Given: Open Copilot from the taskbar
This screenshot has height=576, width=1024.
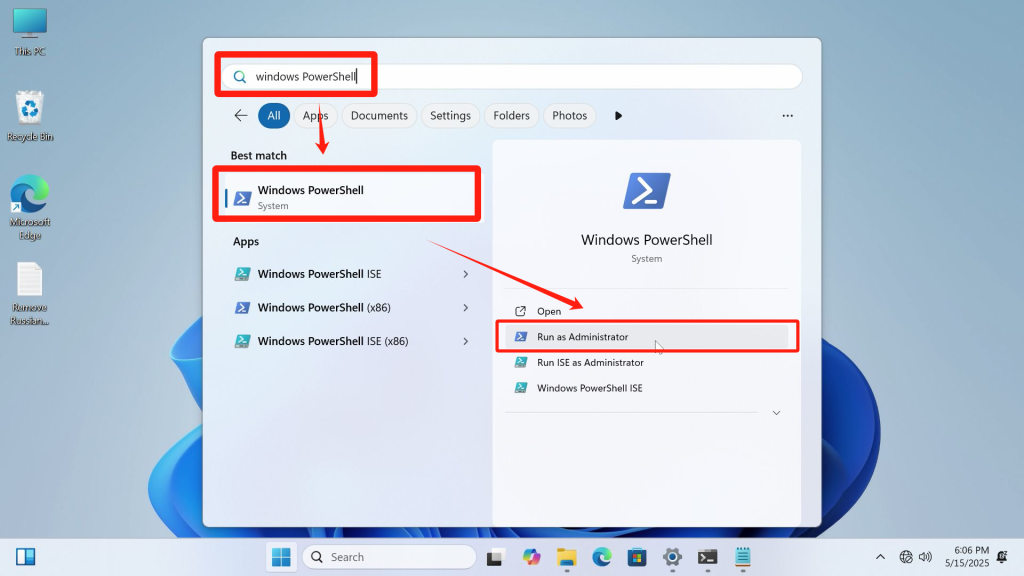Looking at the screenshot, I should [531, 557].
